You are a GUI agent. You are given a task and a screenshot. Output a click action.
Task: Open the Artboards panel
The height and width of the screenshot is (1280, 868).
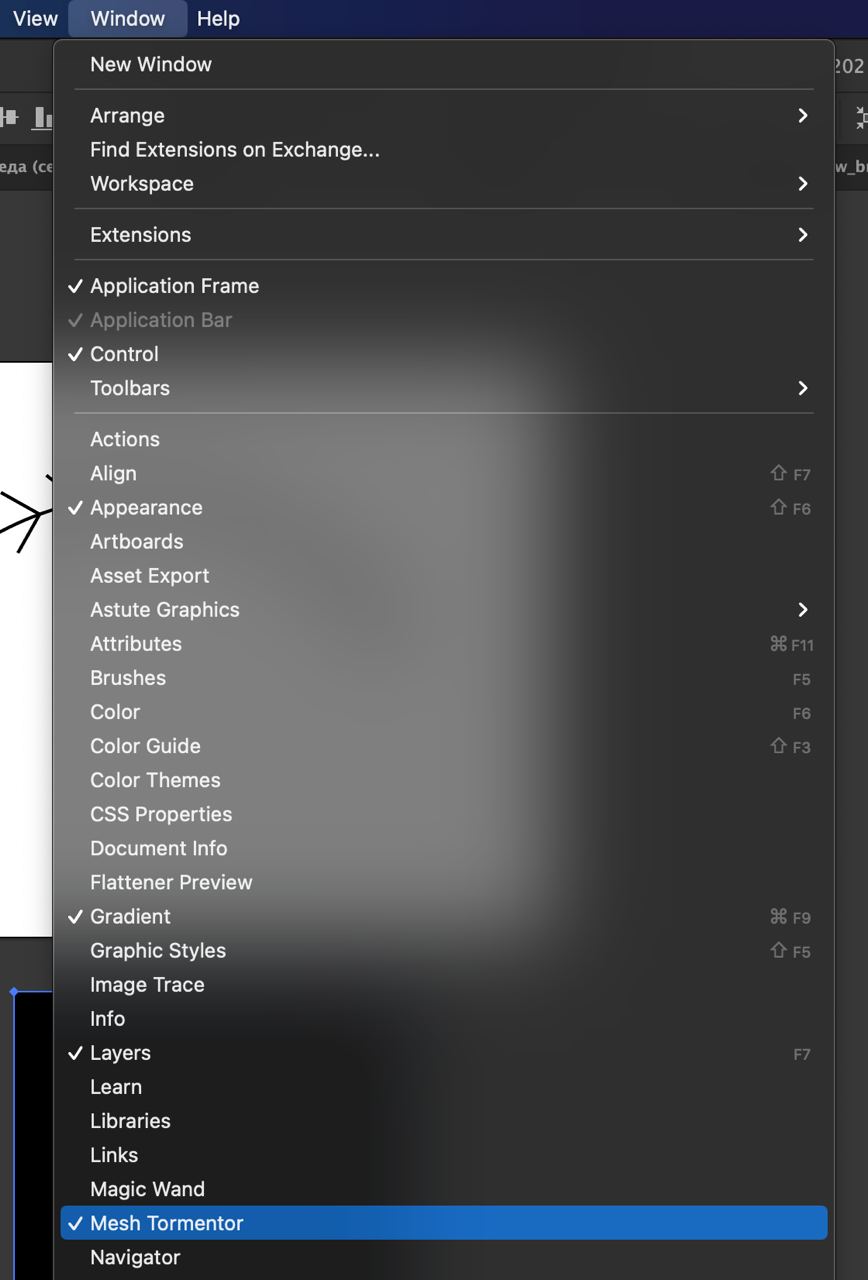tap(444, 541)
